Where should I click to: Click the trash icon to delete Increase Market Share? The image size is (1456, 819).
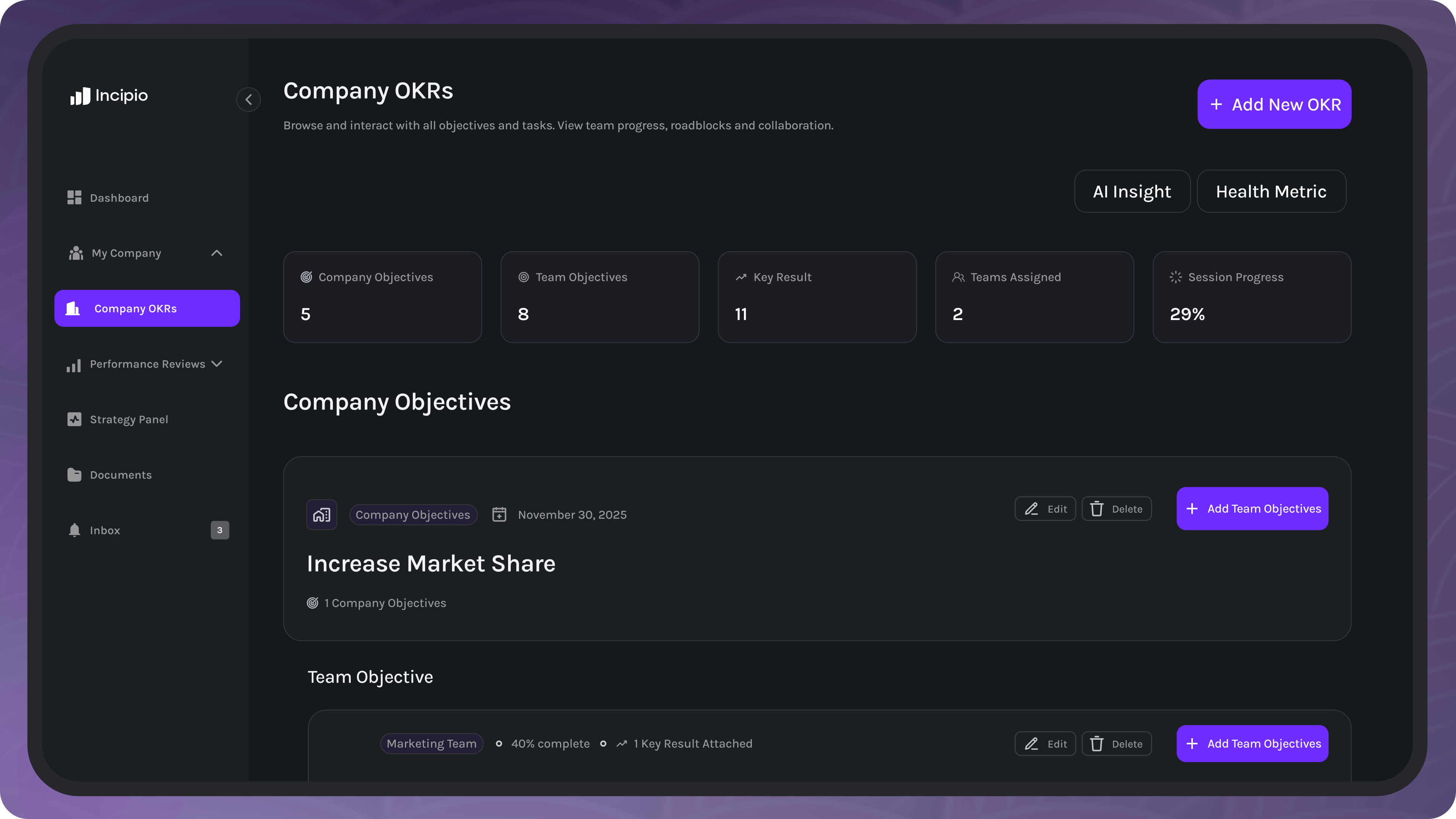point(1097,509)
